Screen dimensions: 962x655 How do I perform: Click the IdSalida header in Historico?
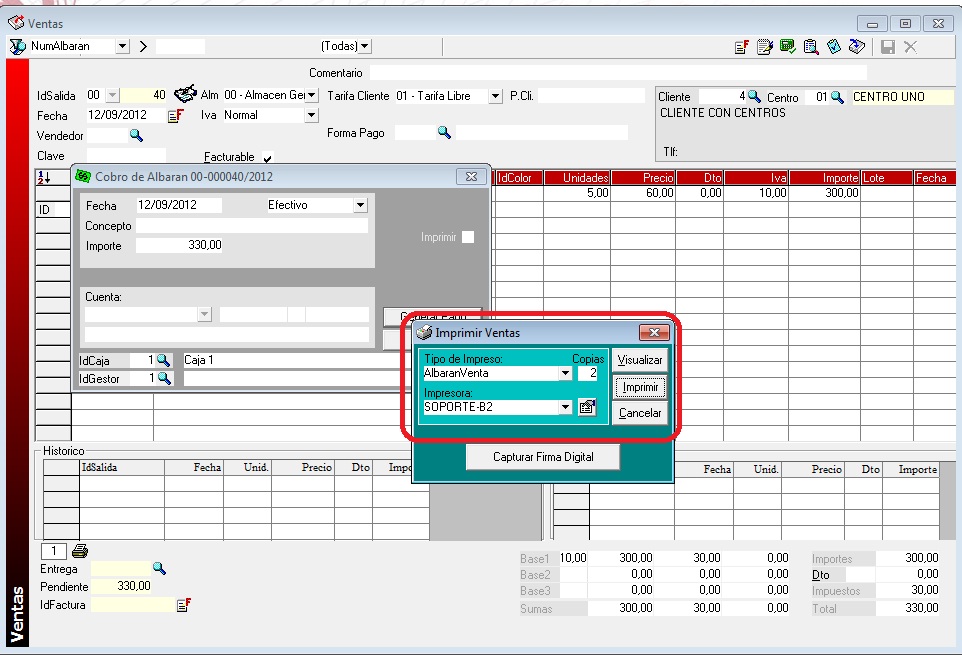pyautogui.click(x=122, y=467)
